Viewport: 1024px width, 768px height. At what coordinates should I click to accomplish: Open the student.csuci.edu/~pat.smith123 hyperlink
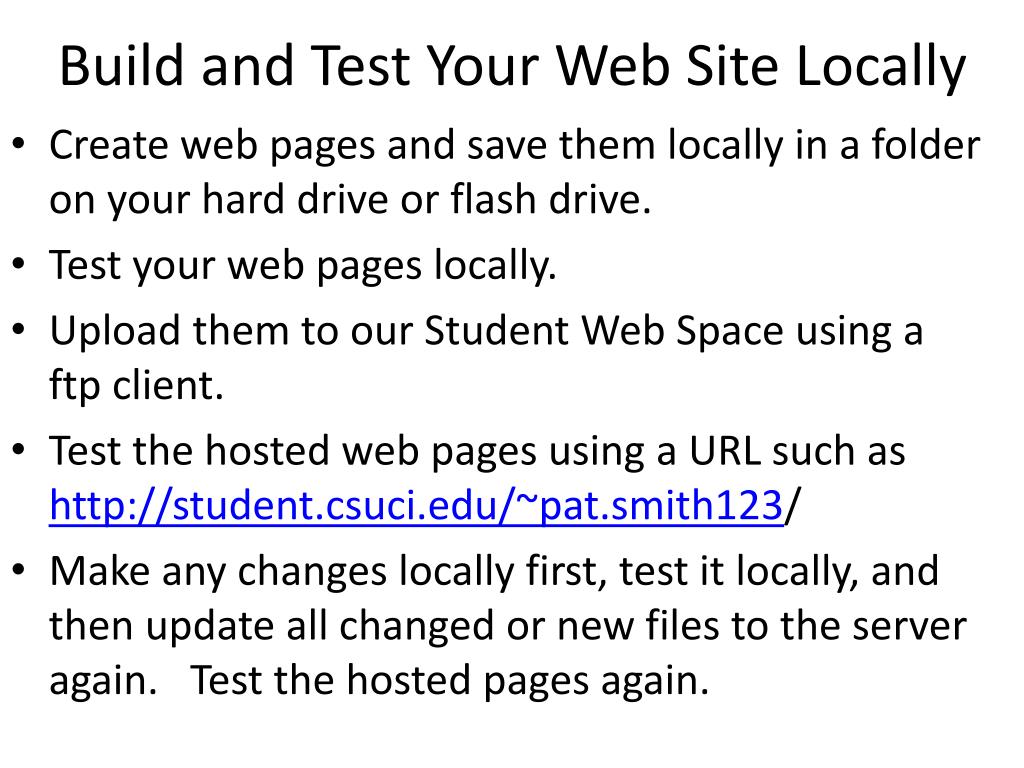416,505
